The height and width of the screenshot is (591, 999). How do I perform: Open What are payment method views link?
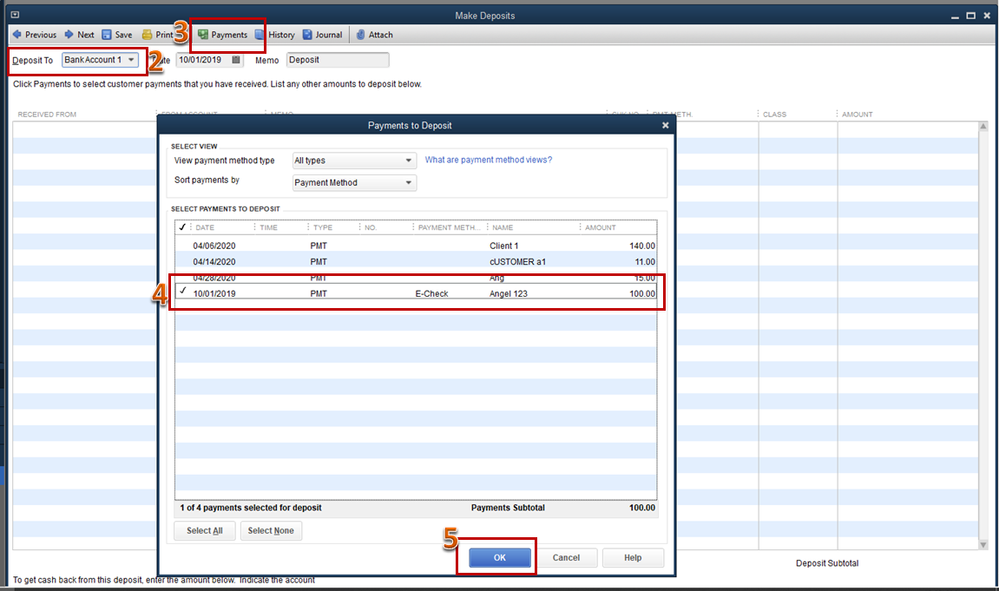click(488, 160)
